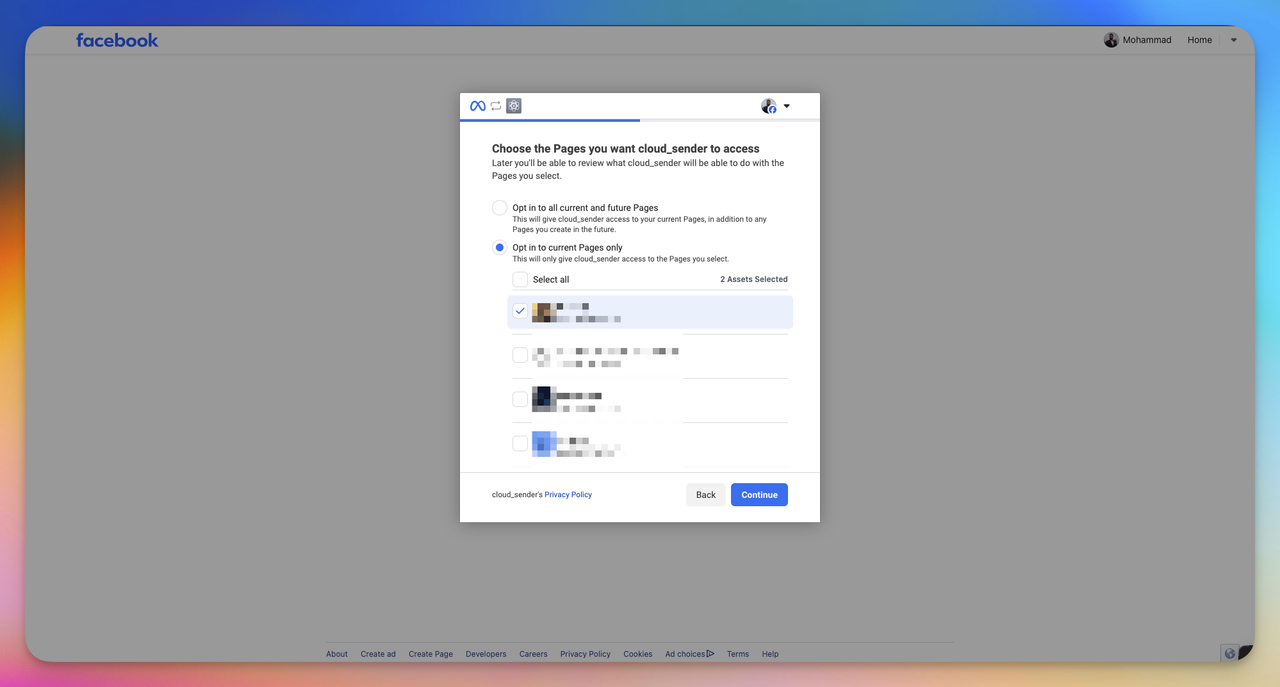Tick the Select all checkbox
The width and height of the screenshot is (1280, 687).
tap(520, 280)
